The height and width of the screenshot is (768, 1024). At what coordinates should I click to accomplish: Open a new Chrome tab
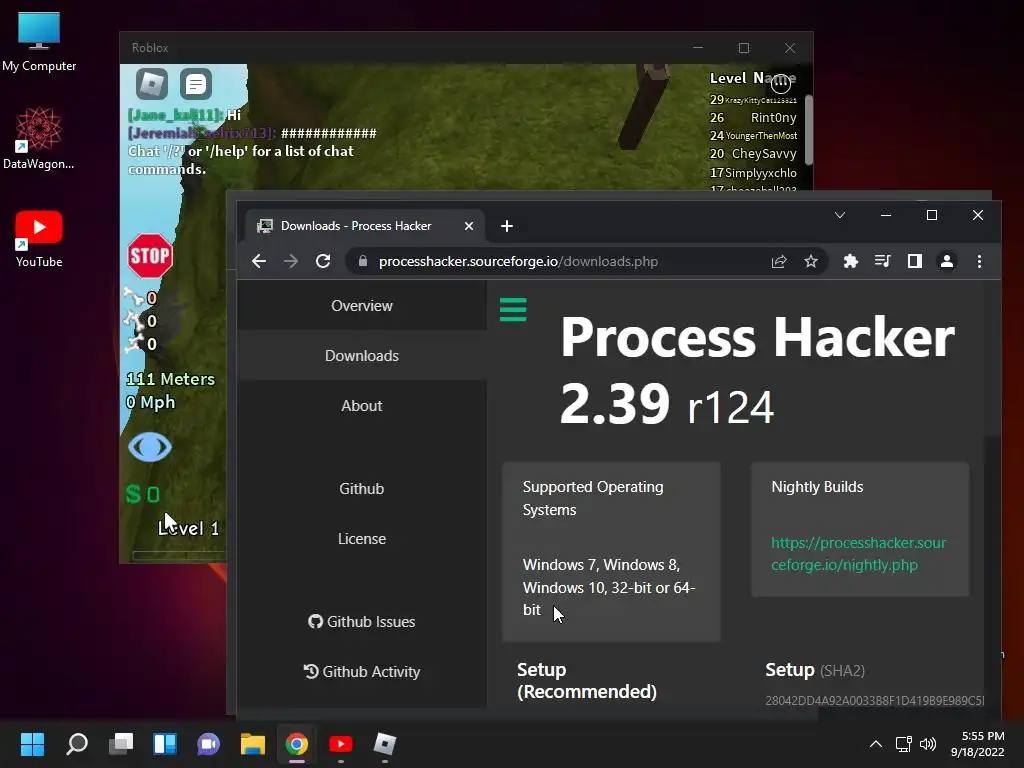(507, 226)
